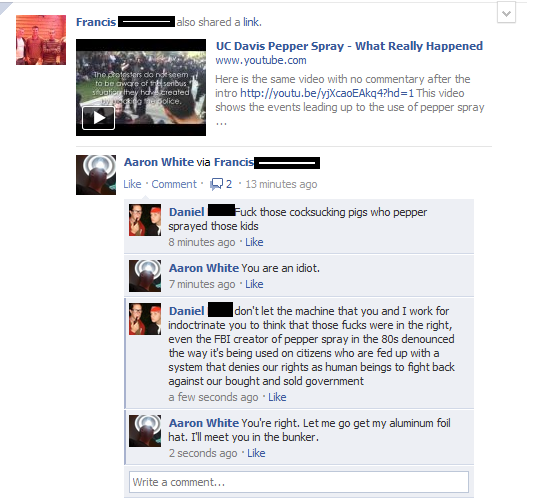Screen dimensions: 552x502
Task: Open the www.youtube.com source link
Action: (261, 61)
